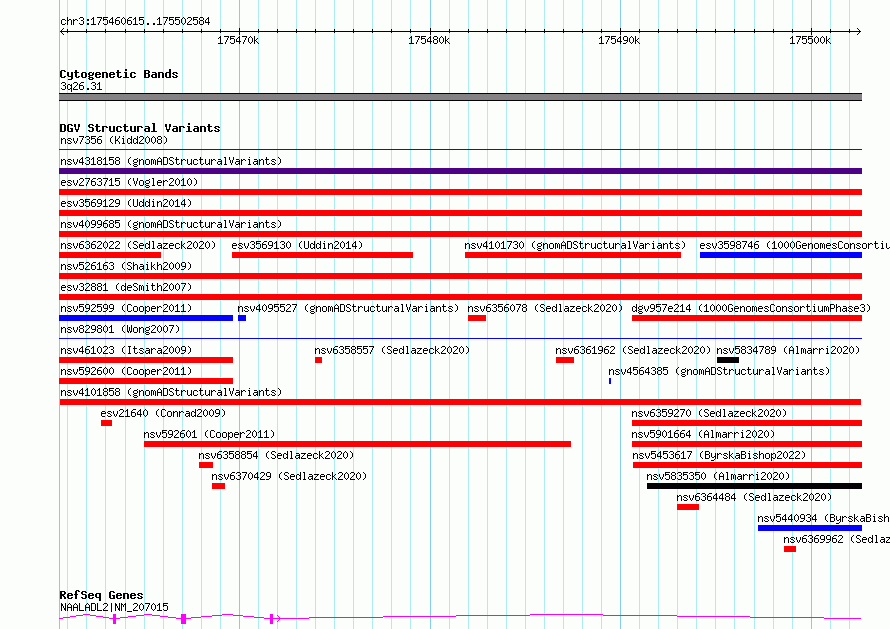Click DGV Structural Variants track title
Screen dimensions: 890x629
pyautogui.click(x=140, y=128)
